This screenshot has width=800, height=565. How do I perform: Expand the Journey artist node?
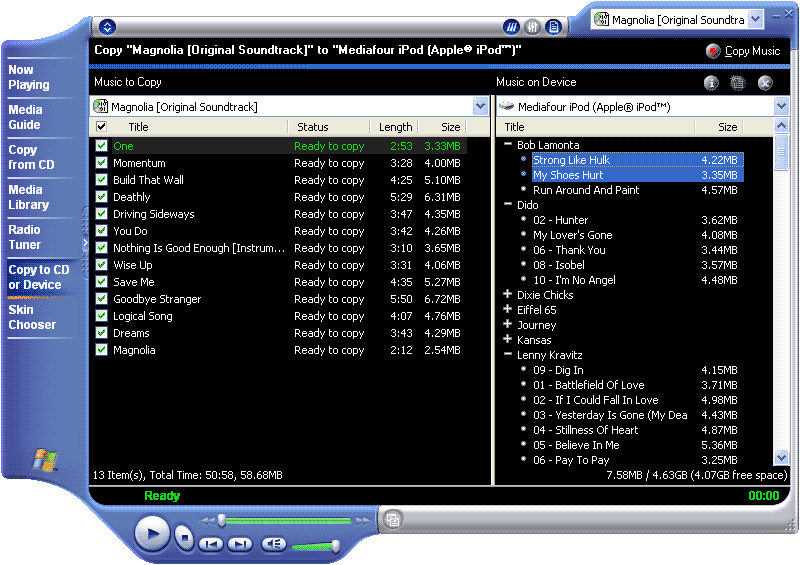point(508,324)
